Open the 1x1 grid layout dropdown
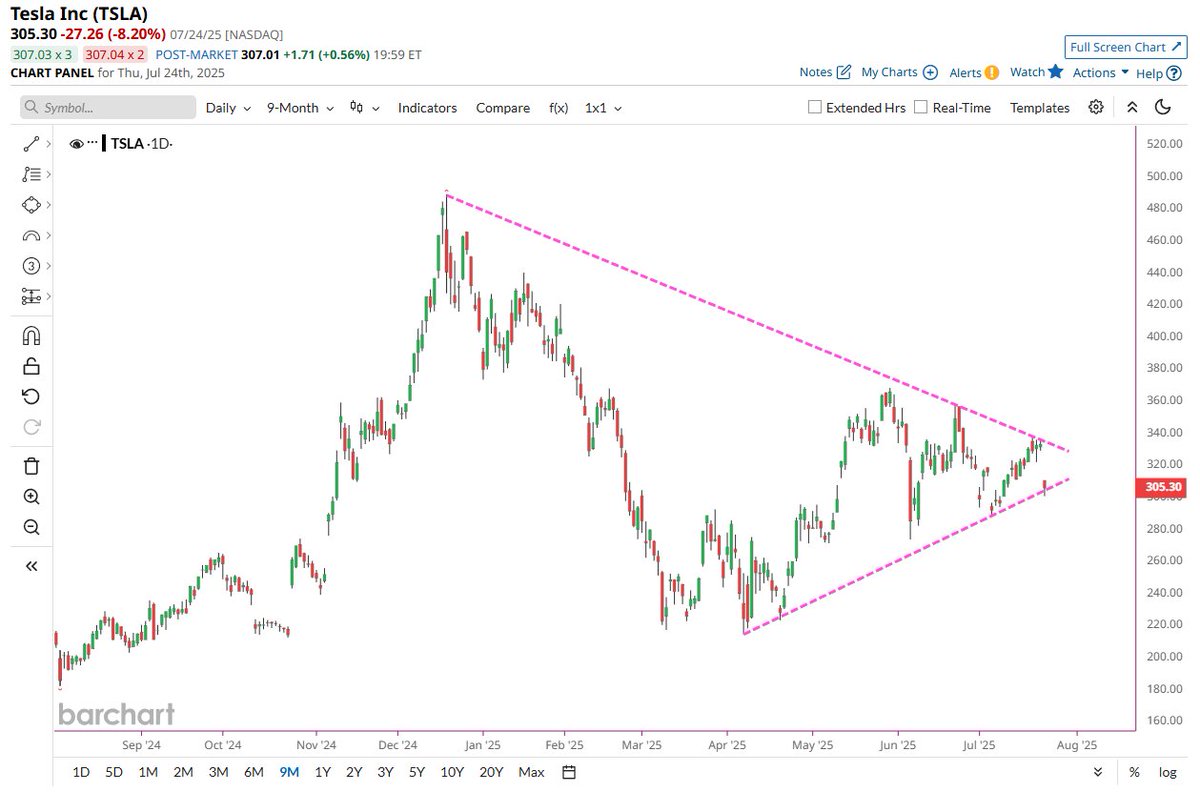Image resolution: width=1200 pixels, height=792 pixels. [603, 107]
